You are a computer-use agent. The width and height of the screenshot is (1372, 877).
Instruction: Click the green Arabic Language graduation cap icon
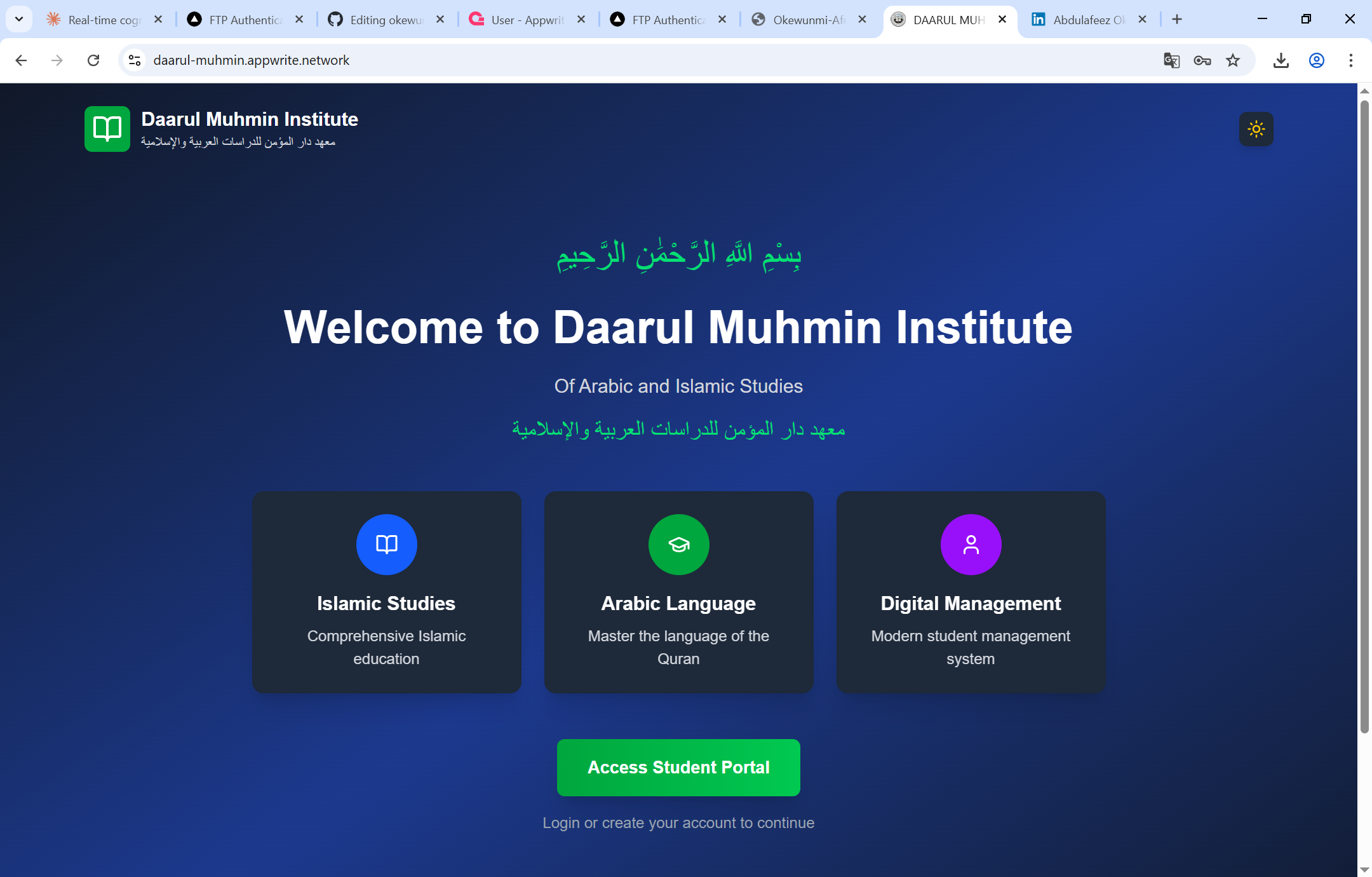point(678,545)
